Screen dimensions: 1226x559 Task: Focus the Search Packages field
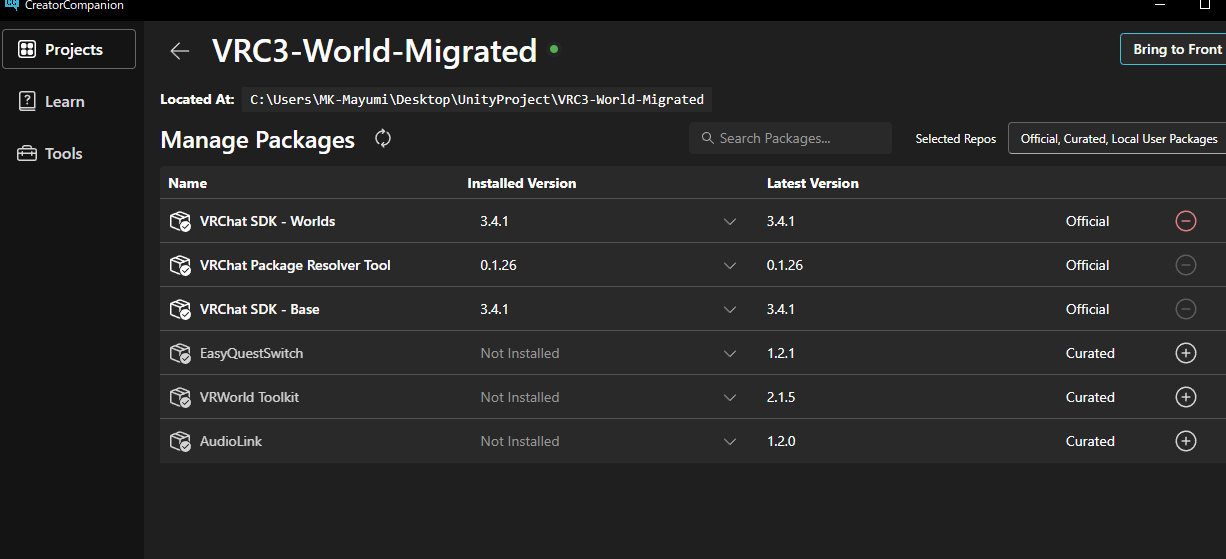(x=790, y=138)
